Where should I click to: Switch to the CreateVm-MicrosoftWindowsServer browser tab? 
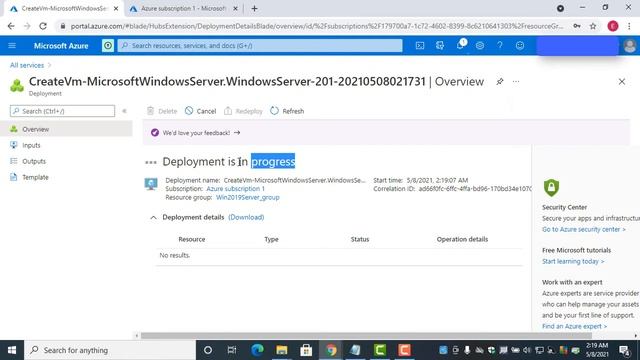(x=64, y=8)
